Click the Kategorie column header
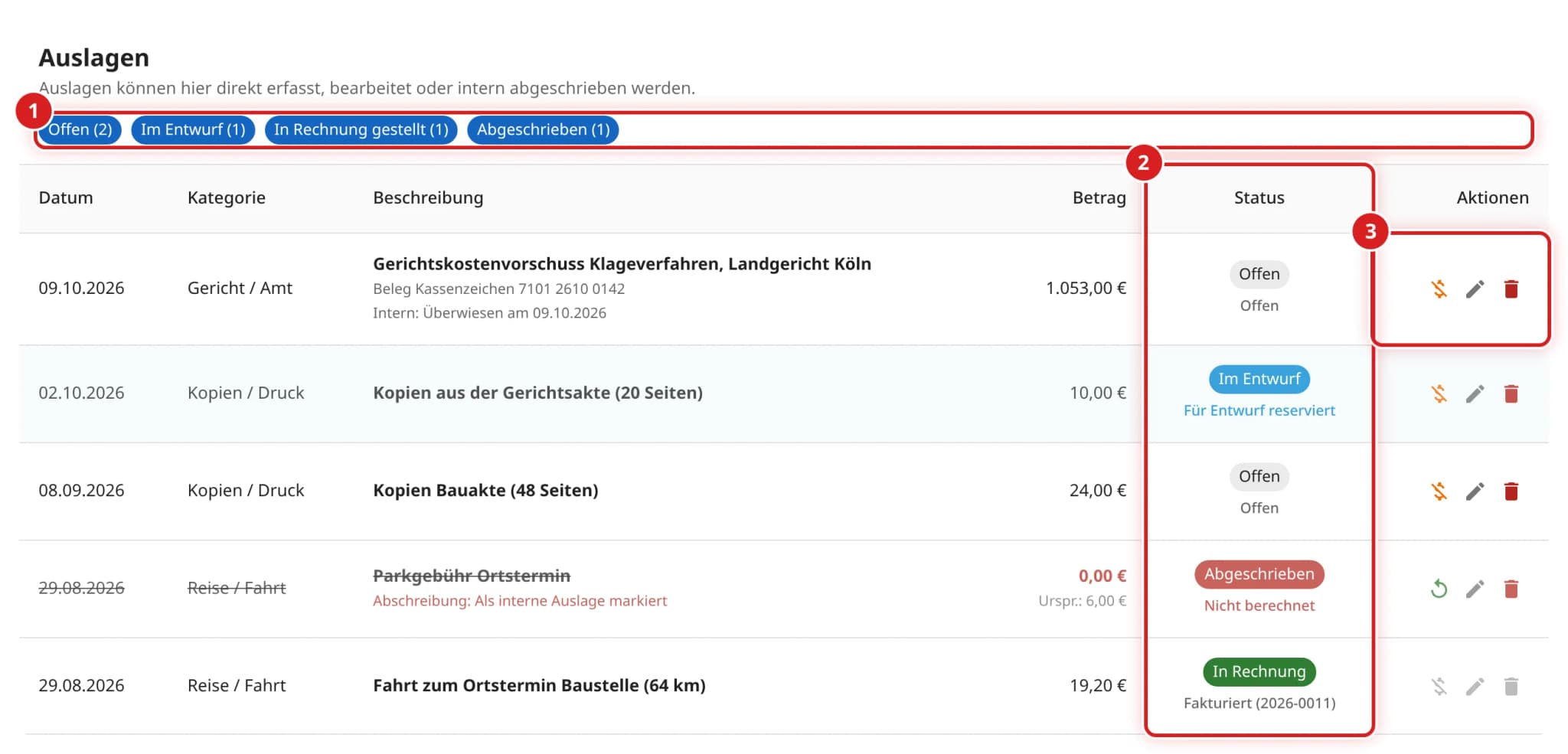1568x754 pixels. coord(227,197)
